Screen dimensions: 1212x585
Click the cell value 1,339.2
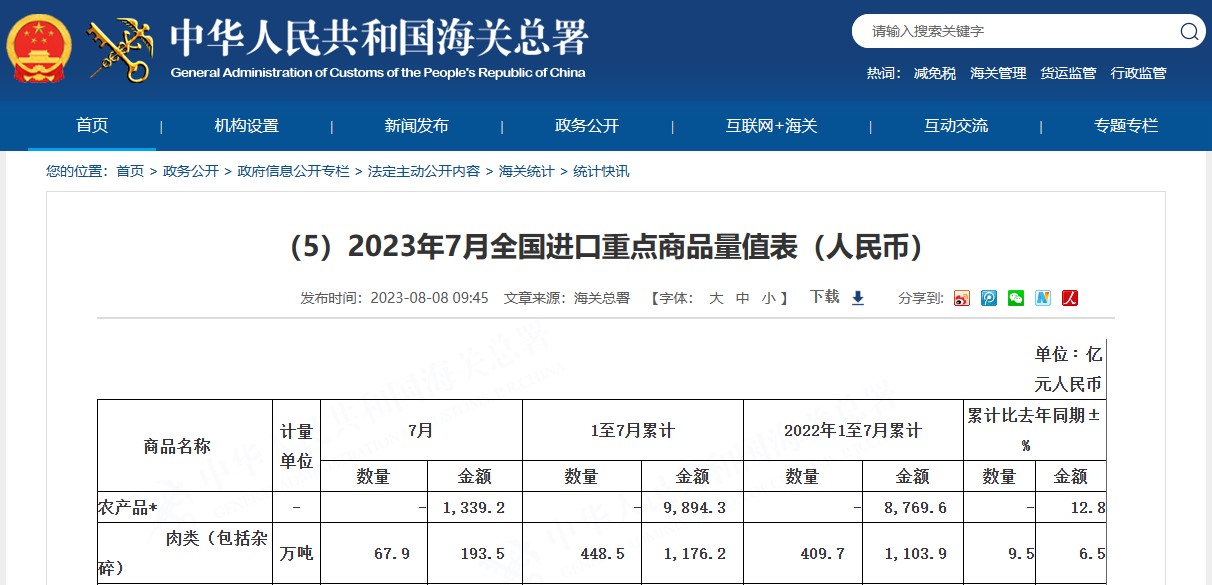click(473, 508)
